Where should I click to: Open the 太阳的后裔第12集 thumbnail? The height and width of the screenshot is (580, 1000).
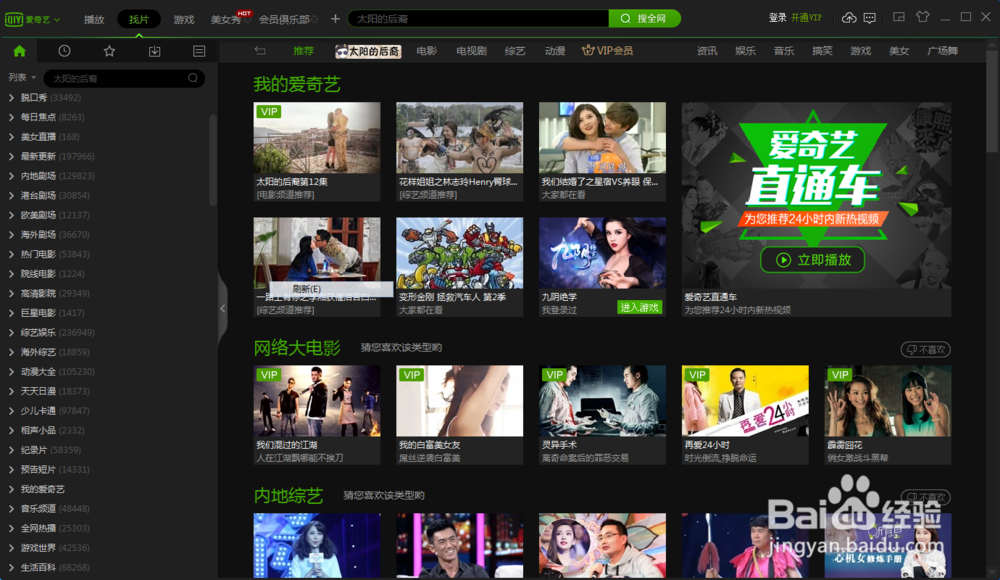317,137
